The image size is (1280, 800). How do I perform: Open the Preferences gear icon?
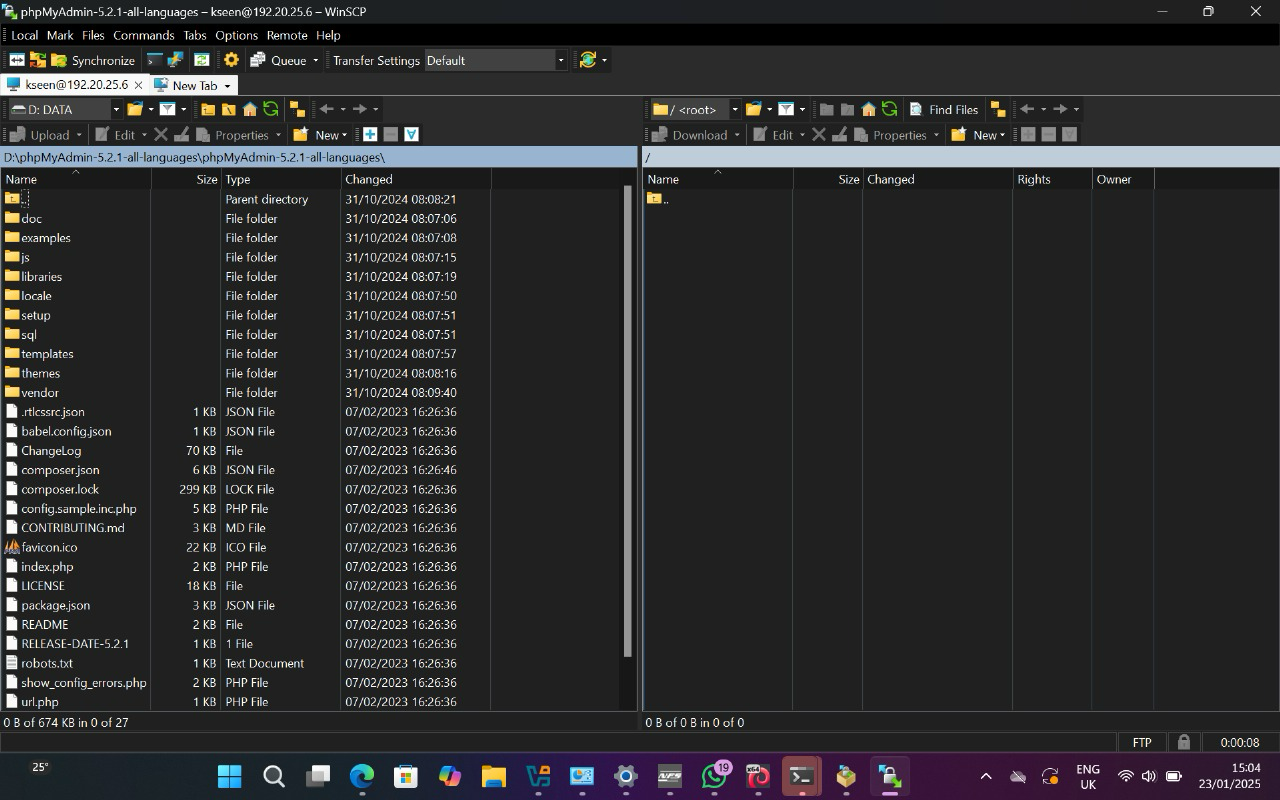point(231,60)
